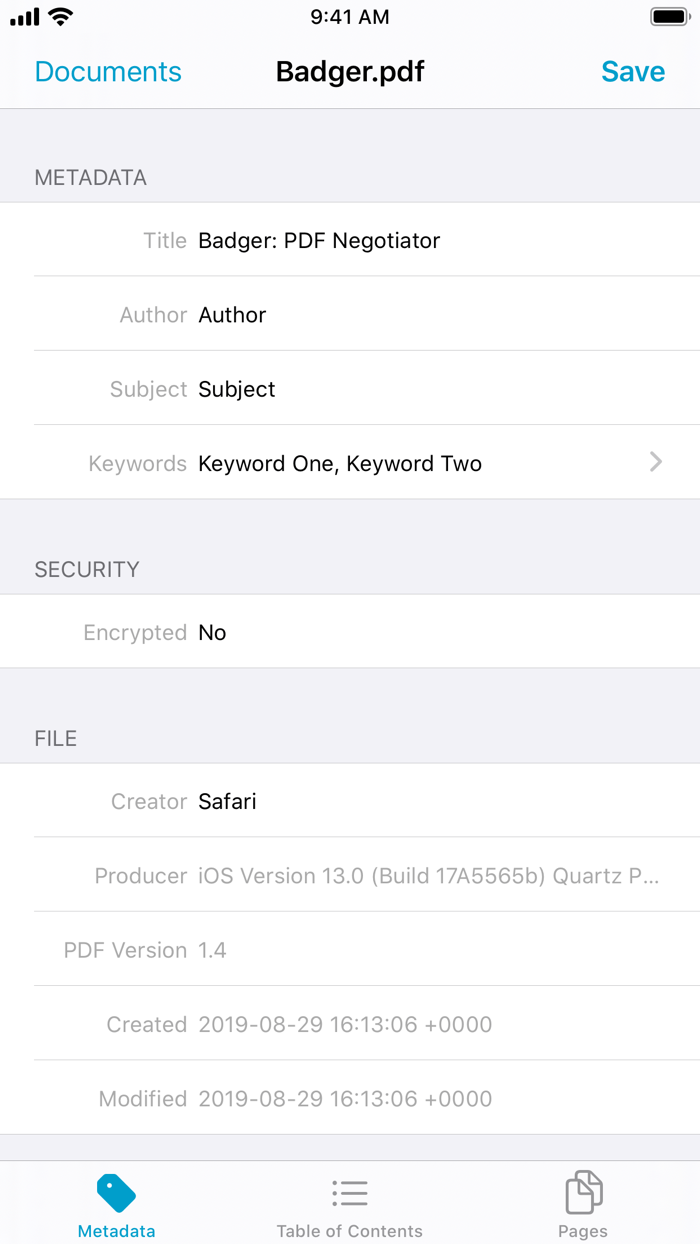The height and width of the screenshot is (1244, 700).
Task: Edit the Creator field 'Safari'
Action: pos(227,802)
